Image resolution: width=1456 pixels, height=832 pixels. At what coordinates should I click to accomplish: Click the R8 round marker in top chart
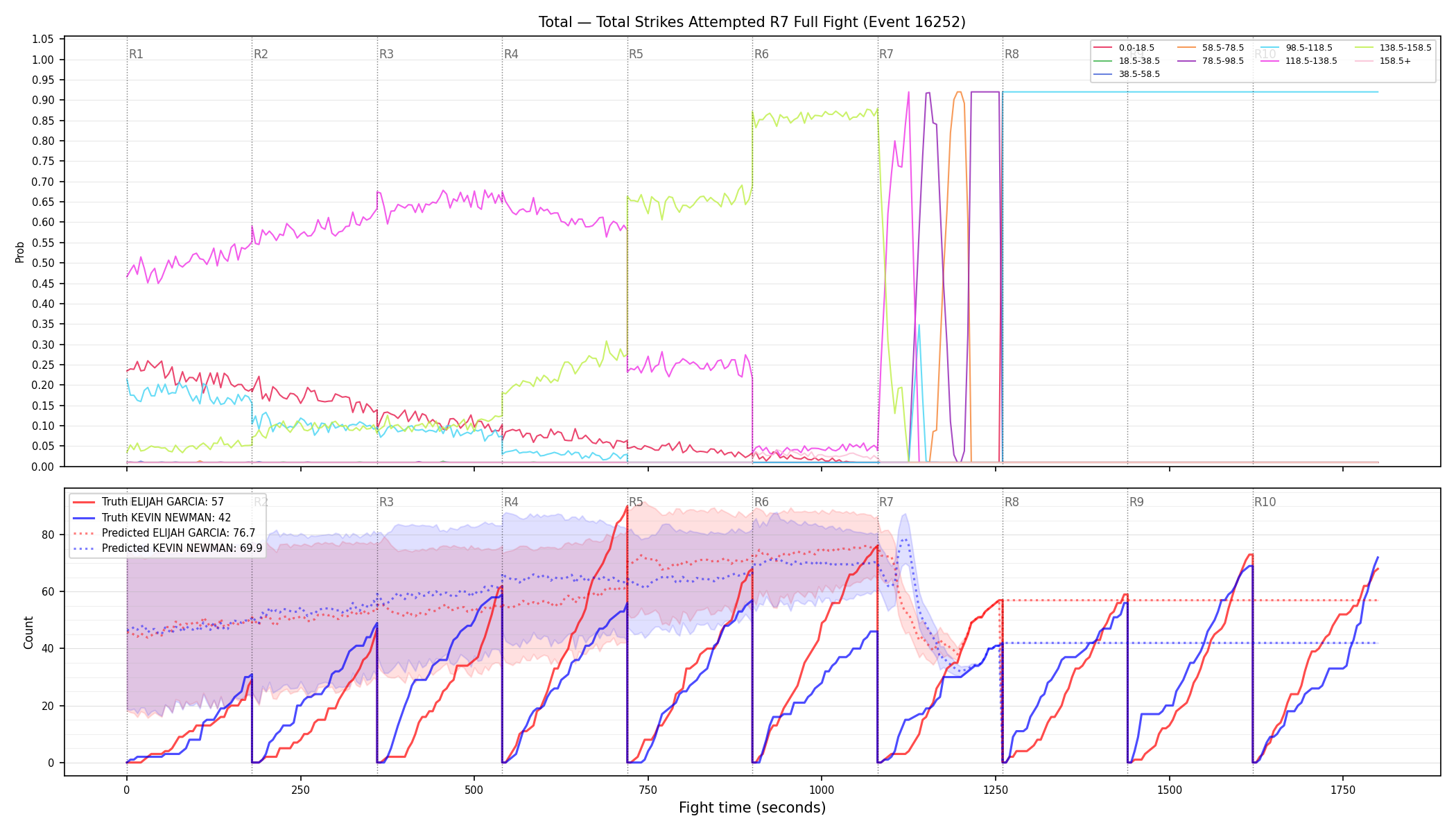coord(1012,54)
